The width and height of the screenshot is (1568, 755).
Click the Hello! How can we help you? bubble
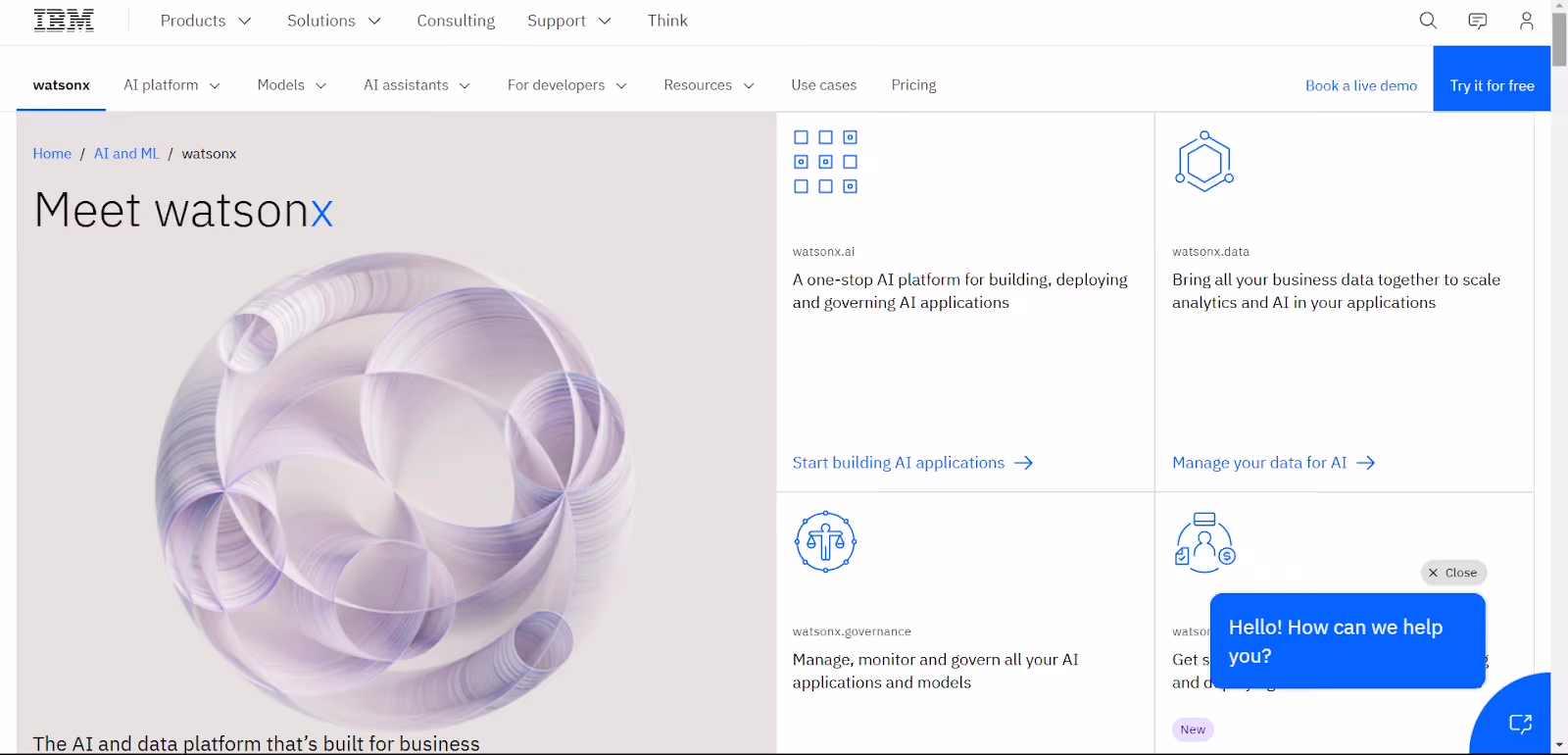[x=1347, y=641]
